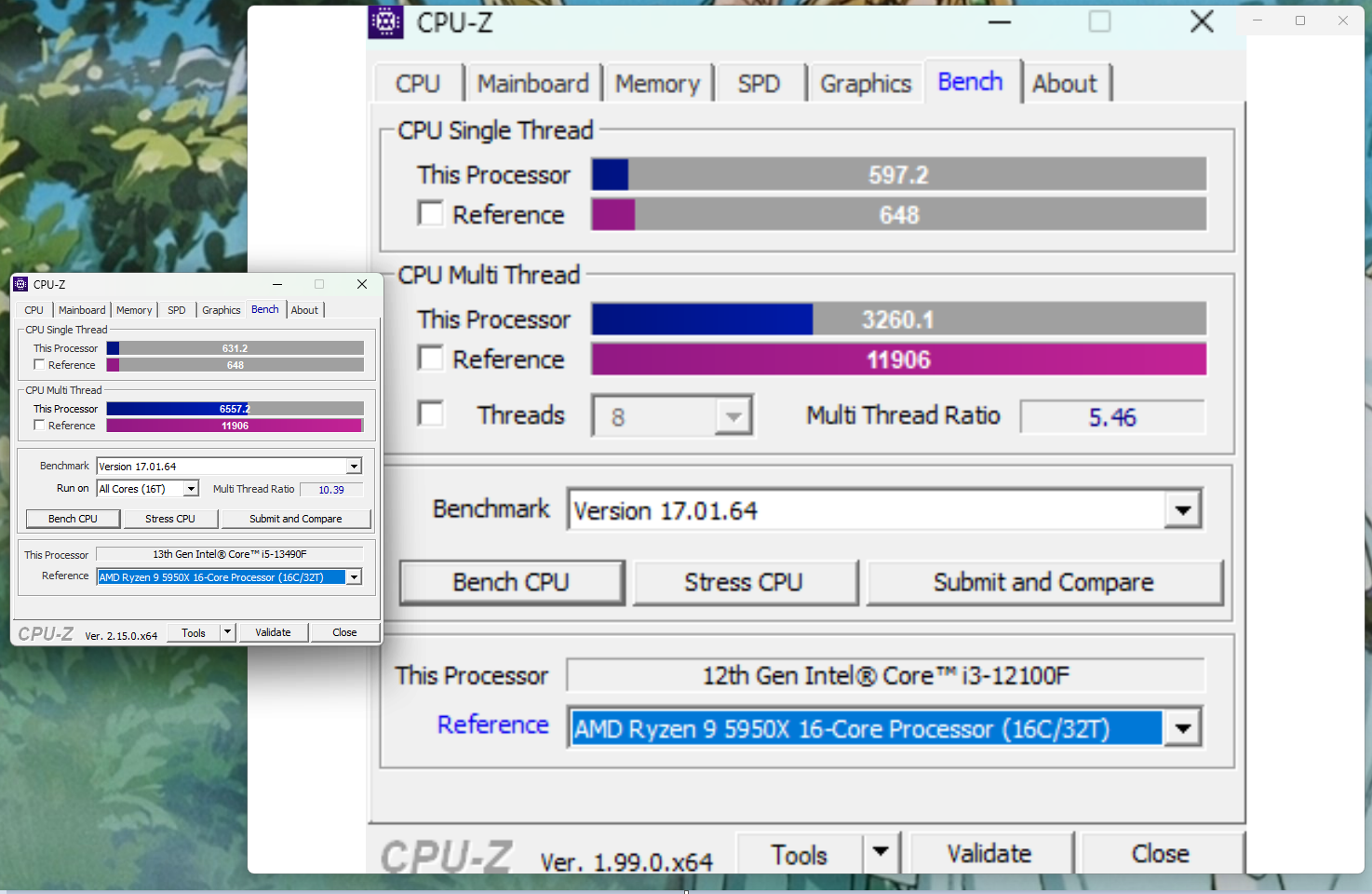
Task: Minimize the large CPU-Z window
Action: coord(1000,21)
